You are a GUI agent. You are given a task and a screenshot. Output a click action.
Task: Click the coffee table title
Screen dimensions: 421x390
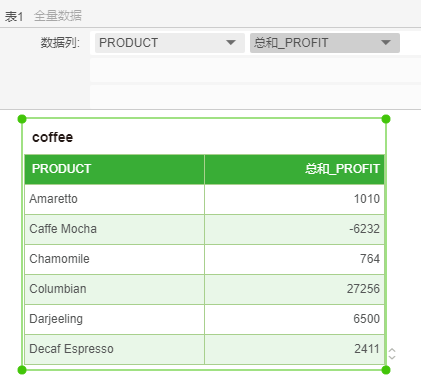click(52, 137)
